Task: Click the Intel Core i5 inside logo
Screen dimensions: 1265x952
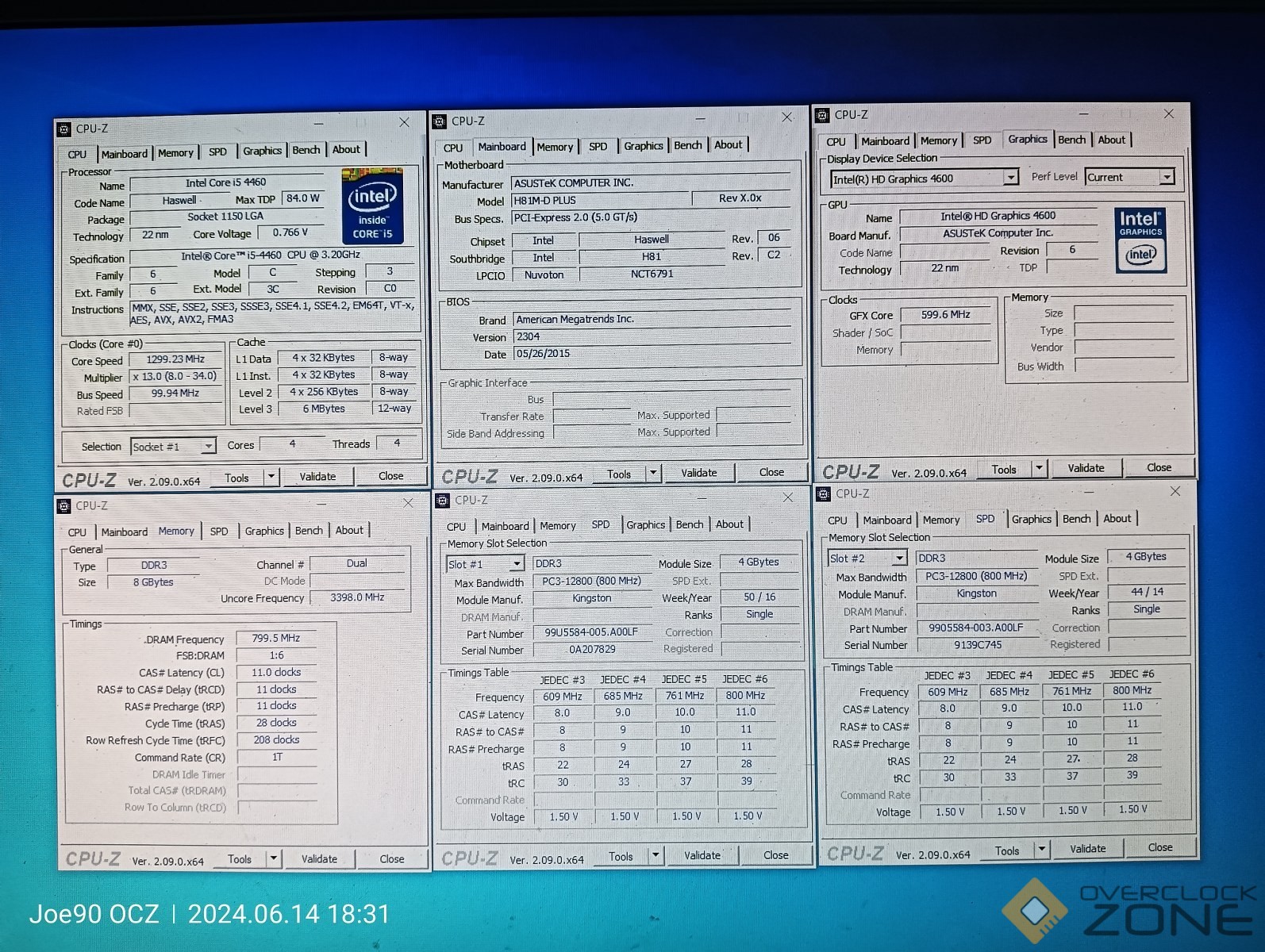Action: [x=372, y=206]
